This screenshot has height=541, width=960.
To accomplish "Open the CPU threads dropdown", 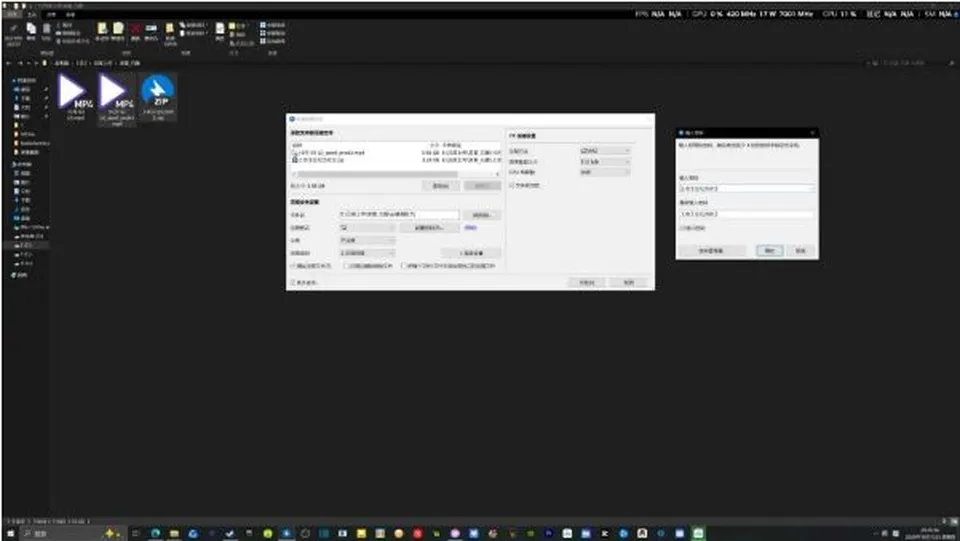I will [605, 172].
